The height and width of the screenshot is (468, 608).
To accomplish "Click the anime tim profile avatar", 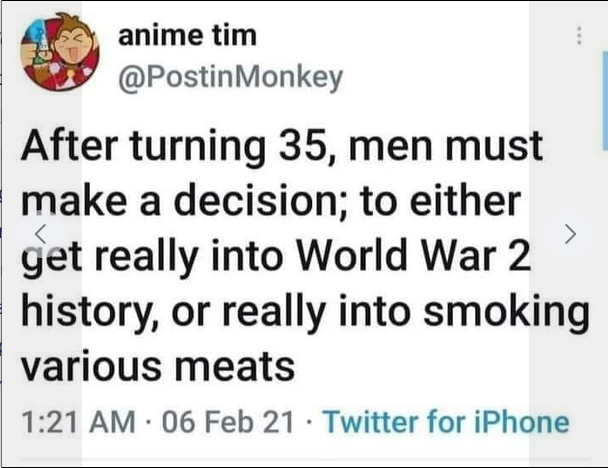I will tap(60, 53).
